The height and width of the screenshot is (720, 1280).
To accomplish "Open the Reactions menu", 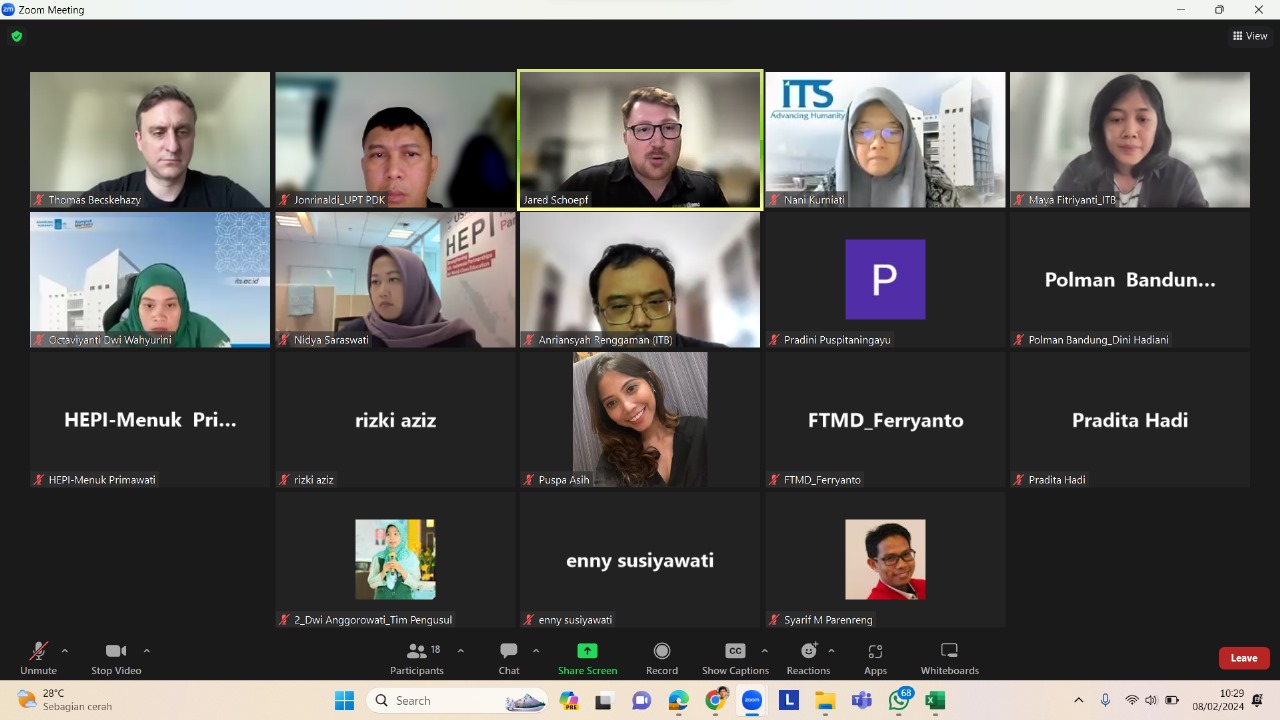I will point(808,658).
